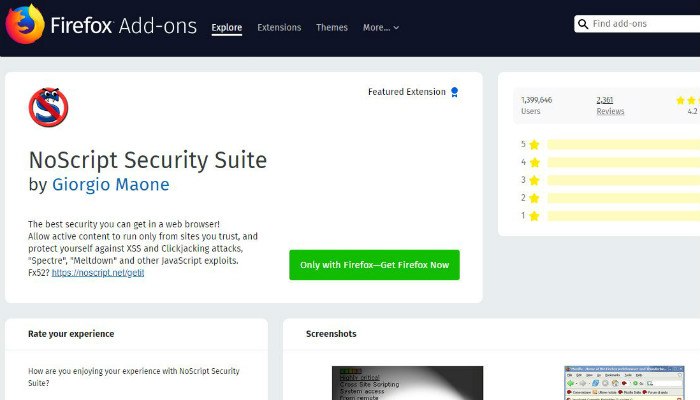Select the 2-star rating bar

[622, 198]
